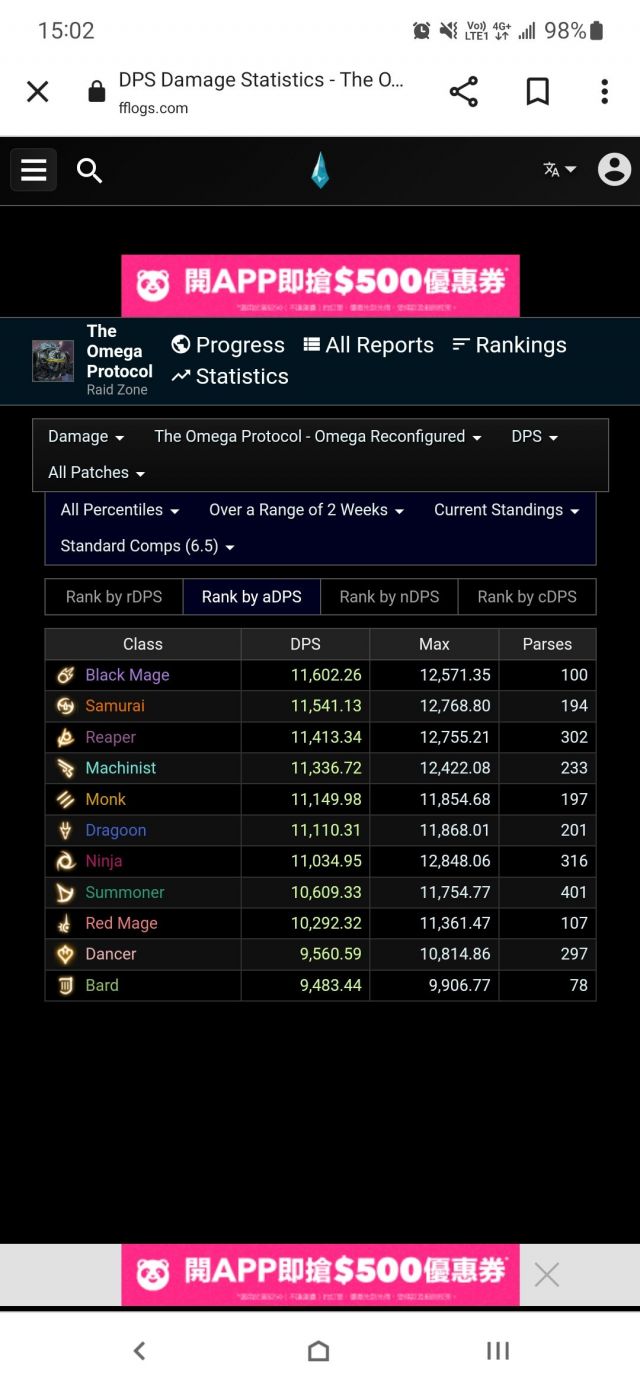The height and width of the screenshot is (1386, 640).
Task: Open the hamburger navigation menu
Action: (x=33, y=170)
